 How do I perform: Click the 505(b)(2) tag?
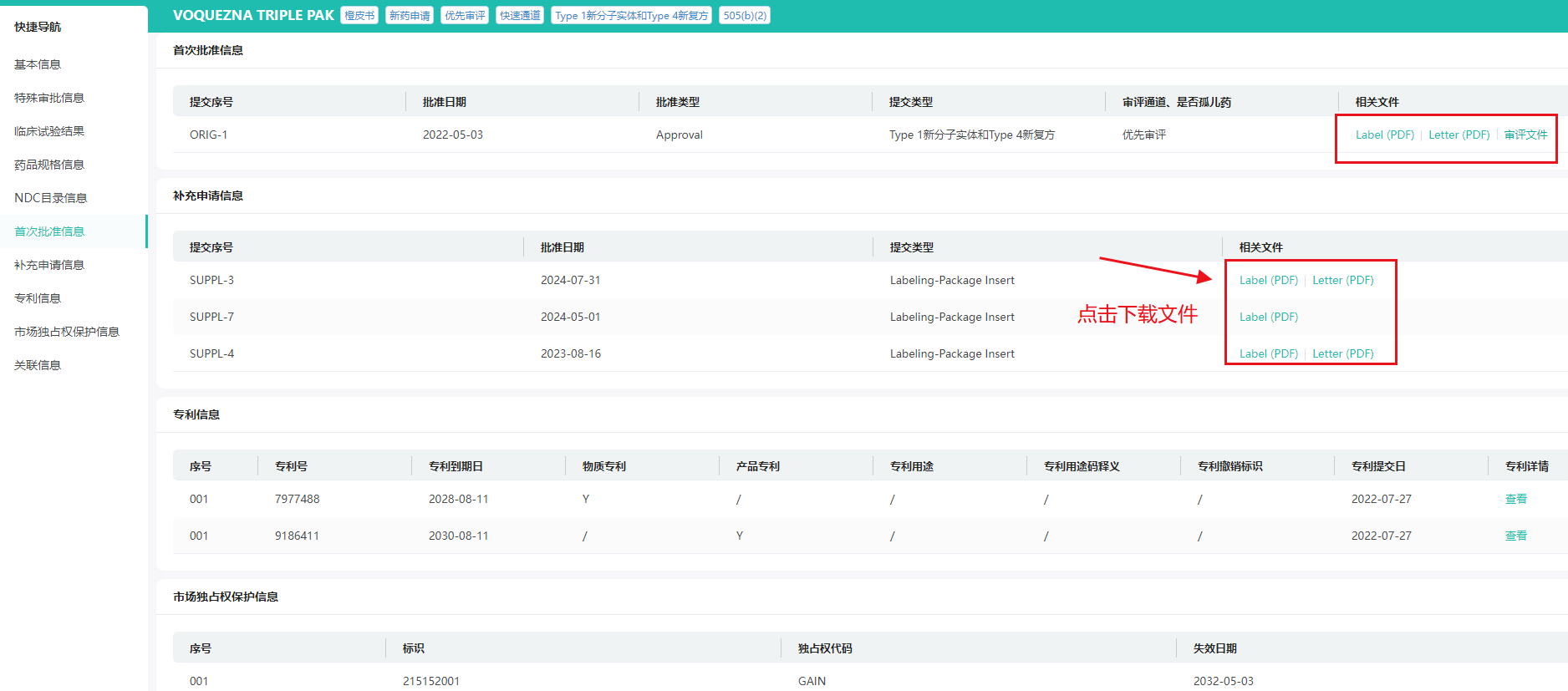[x=745, y=15]
